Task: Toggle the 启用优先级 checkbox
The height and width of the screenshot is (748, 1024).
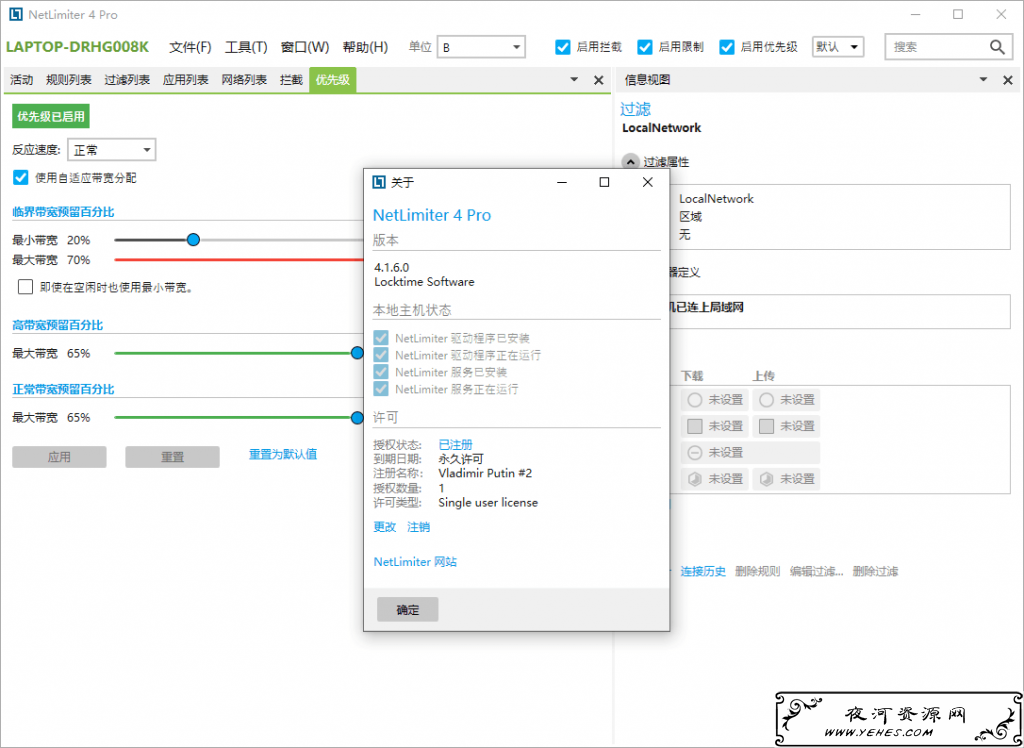Action: click(728, 47)
